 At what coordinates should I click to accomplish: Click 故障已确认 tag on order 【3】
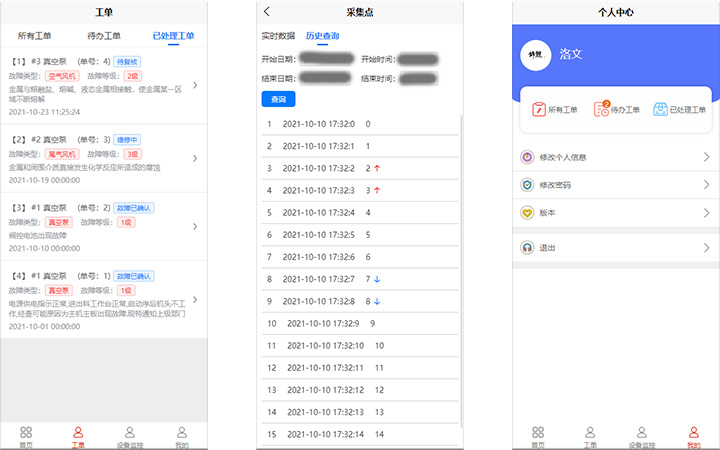pos(133,208)
